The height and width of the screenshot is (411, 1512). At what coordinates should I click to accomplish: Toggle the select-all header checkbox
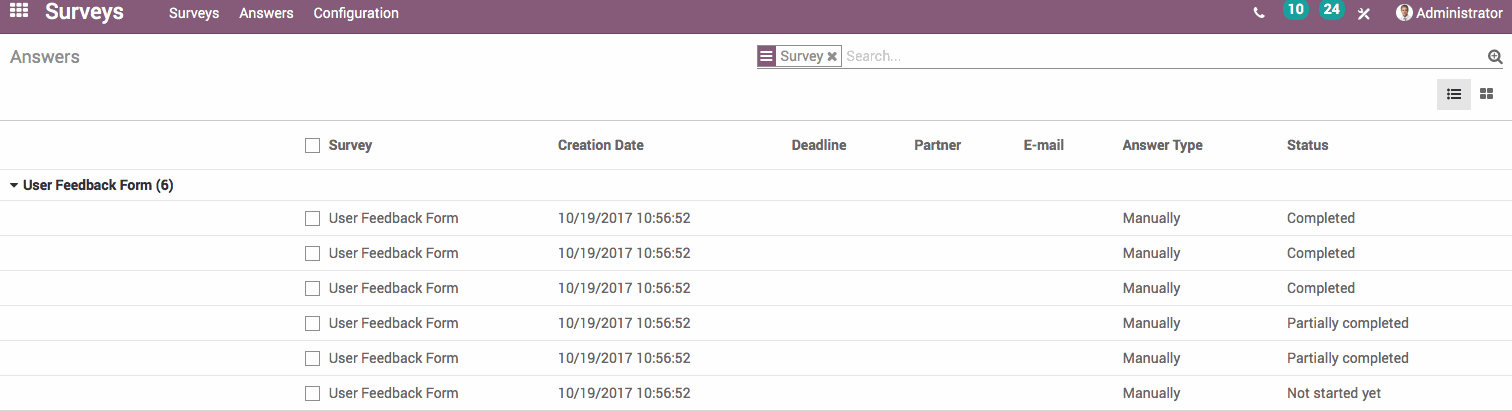313,146
